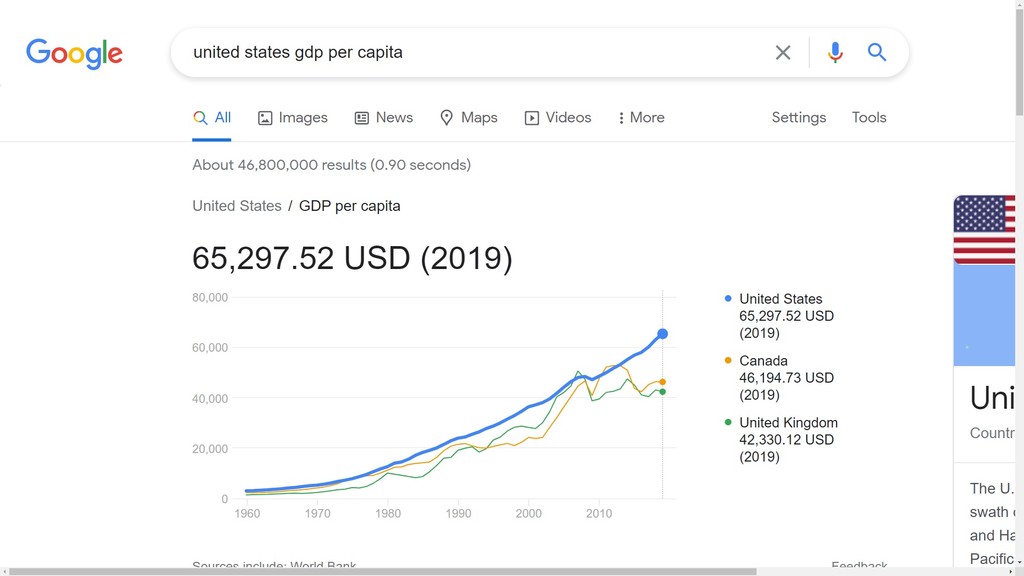
Task: Click the Canada legend entry
Action: [x=763, y=361]
